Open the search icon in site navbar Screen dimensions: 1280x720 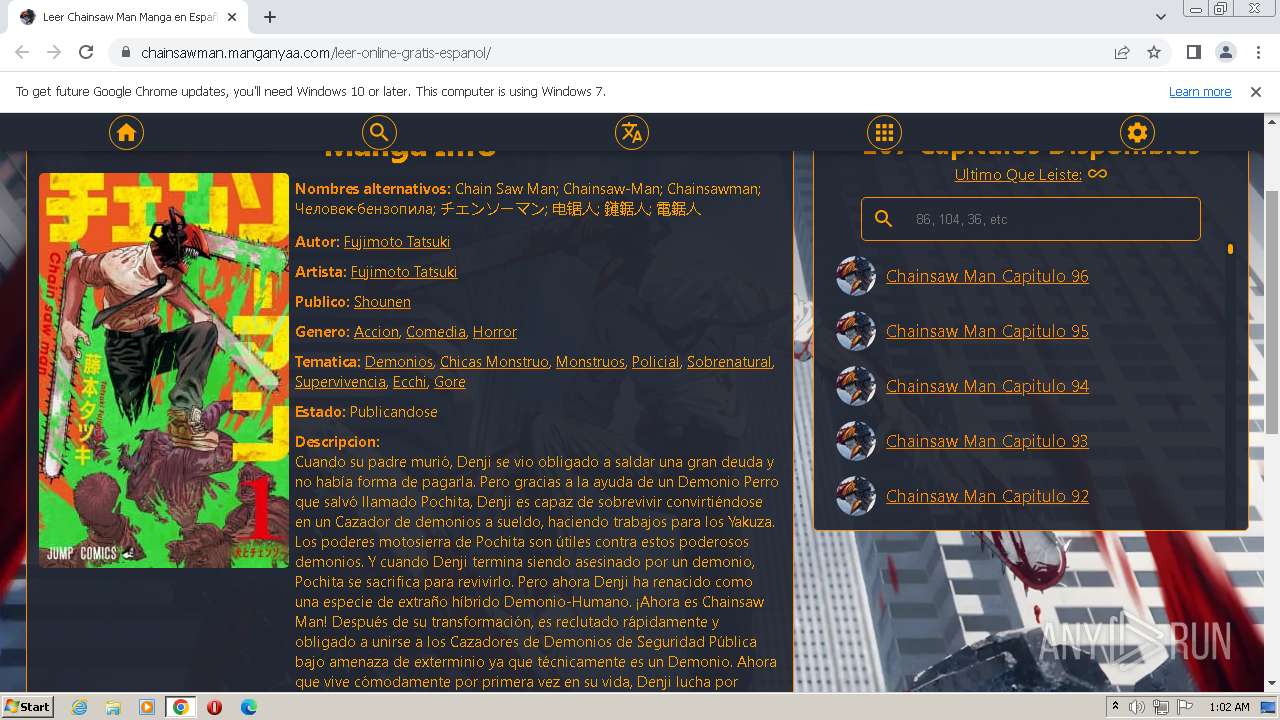379,133
